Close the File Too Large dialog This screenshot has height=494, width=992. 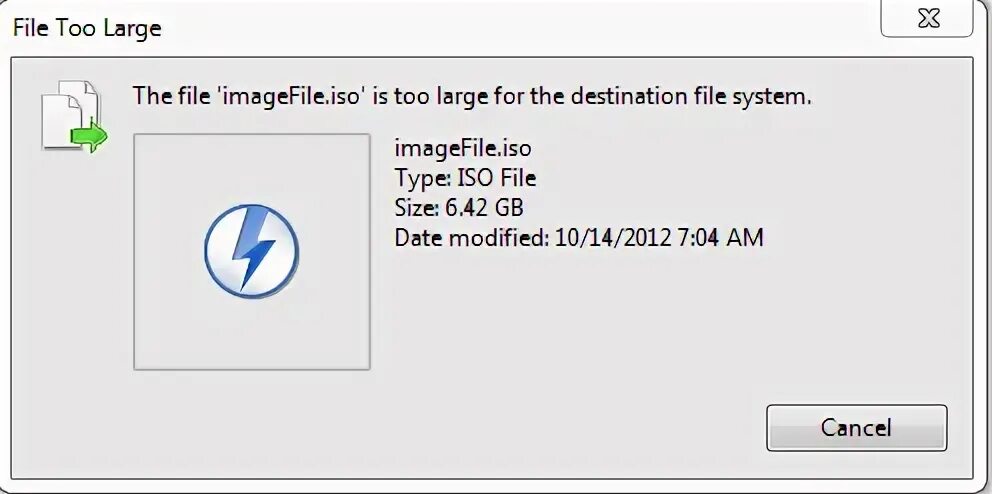tap(930, 18)
